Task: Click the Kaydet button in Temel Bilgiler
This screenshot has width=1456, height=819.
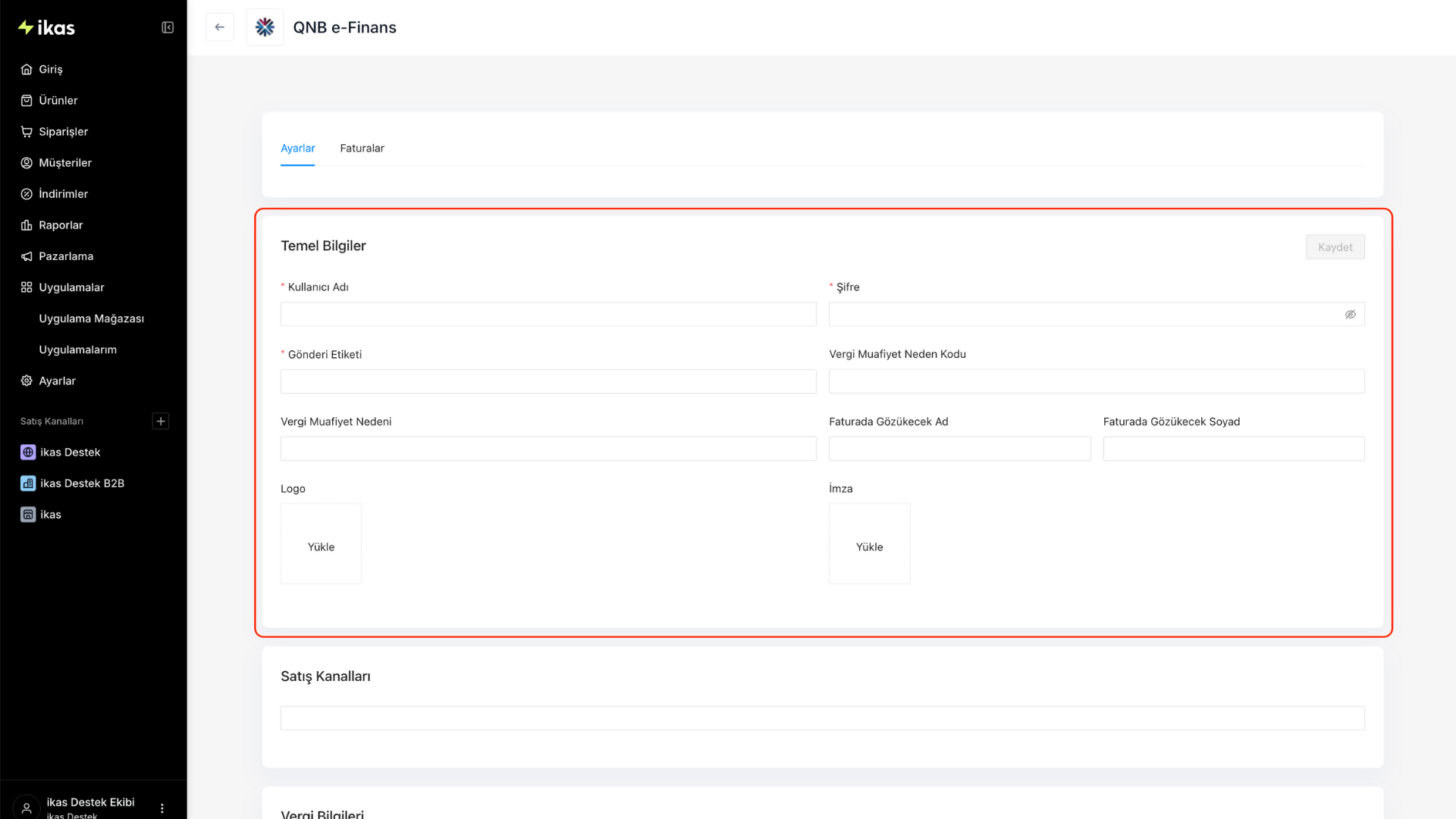Action: tap(1335, 247)
